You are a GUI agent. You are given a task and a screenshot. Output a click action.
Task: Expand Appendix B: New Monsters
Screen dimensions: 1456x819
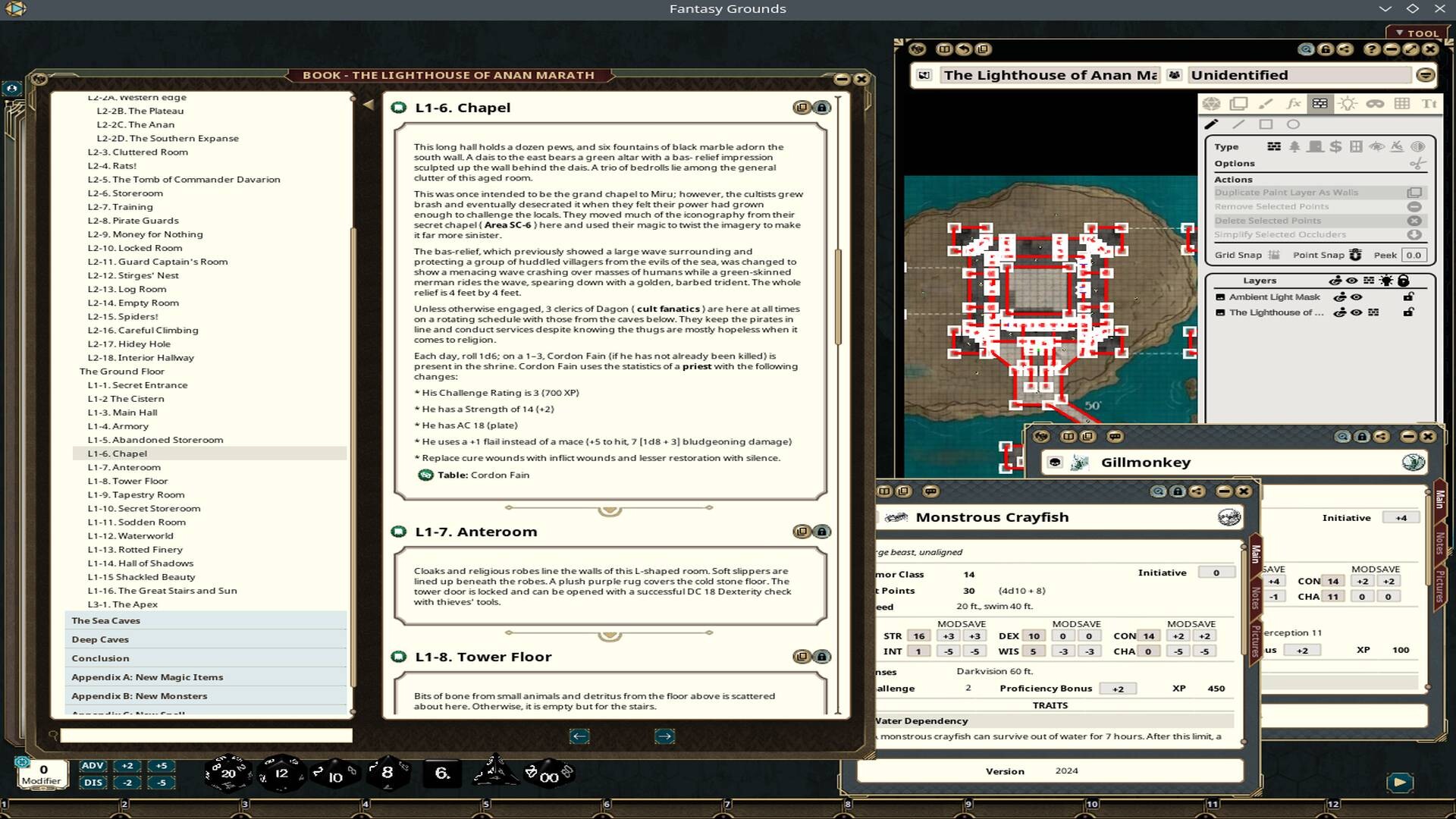pyautogui.click(x=139, y=695)
